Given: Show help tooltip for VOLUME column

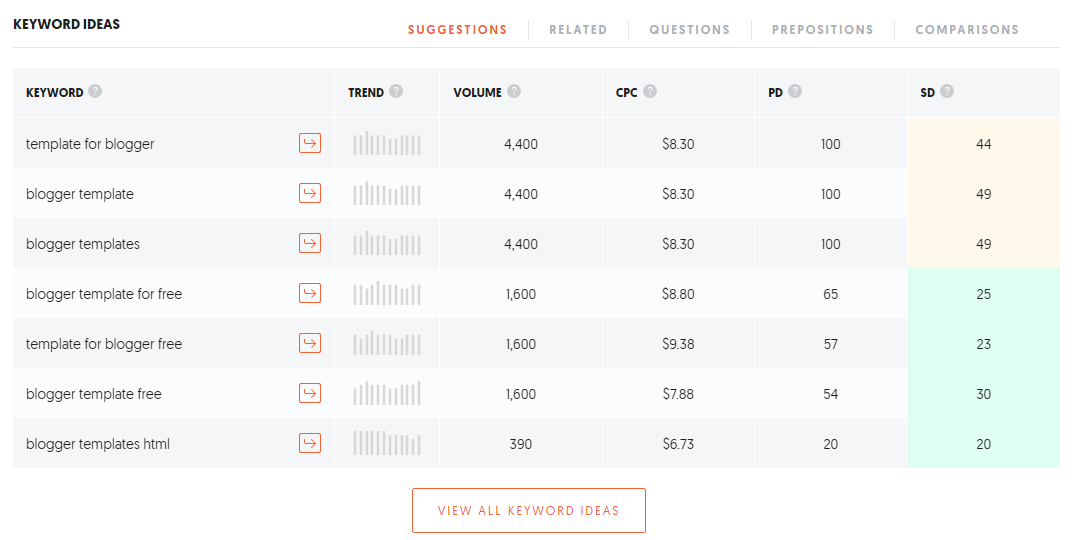Looking at the screenshot, I should [x=514, y=91].
